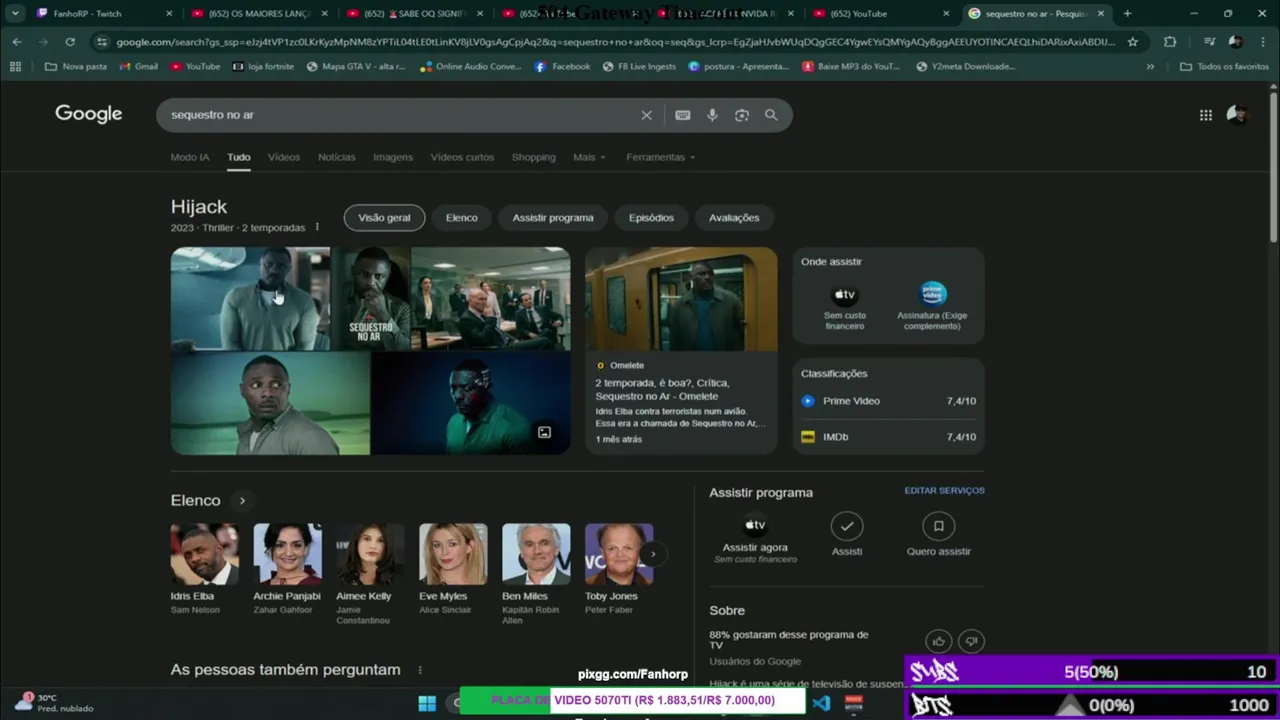The image size is (1280, 720).
Task: Switch to the Vídeos curtos tab
Action: click(x=462, y=157)
